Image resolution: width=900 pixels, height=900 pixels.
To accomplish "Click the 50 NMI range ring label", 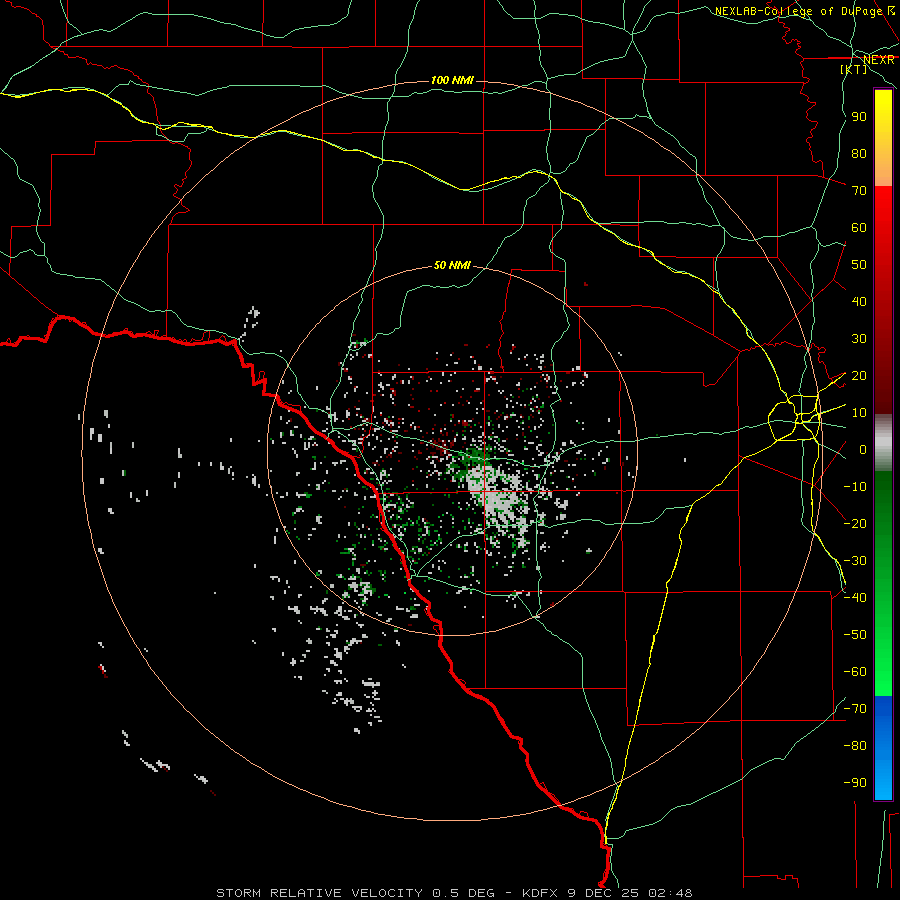I will point(452,265).
